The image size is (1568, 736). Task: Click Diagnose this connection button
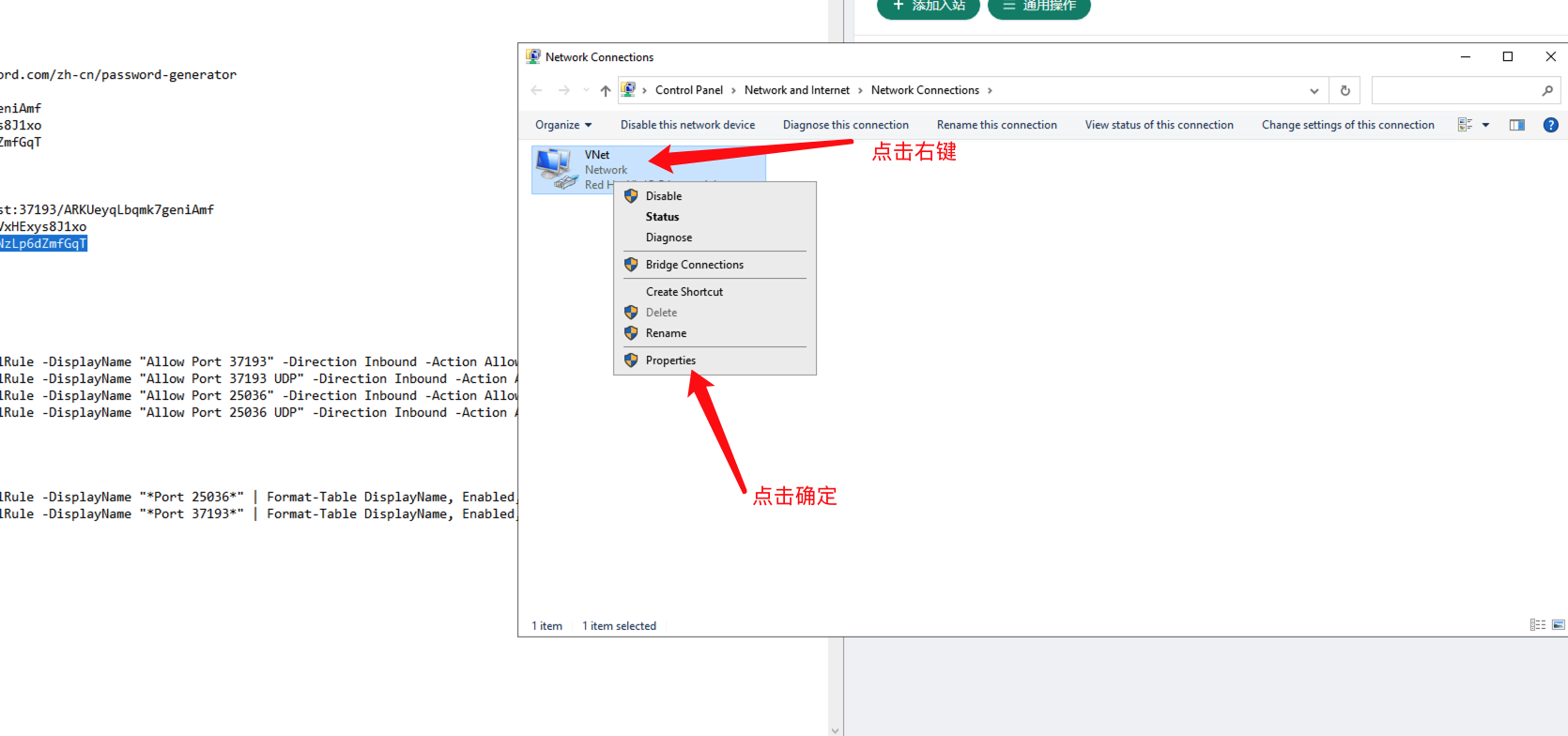coord(845,125)
